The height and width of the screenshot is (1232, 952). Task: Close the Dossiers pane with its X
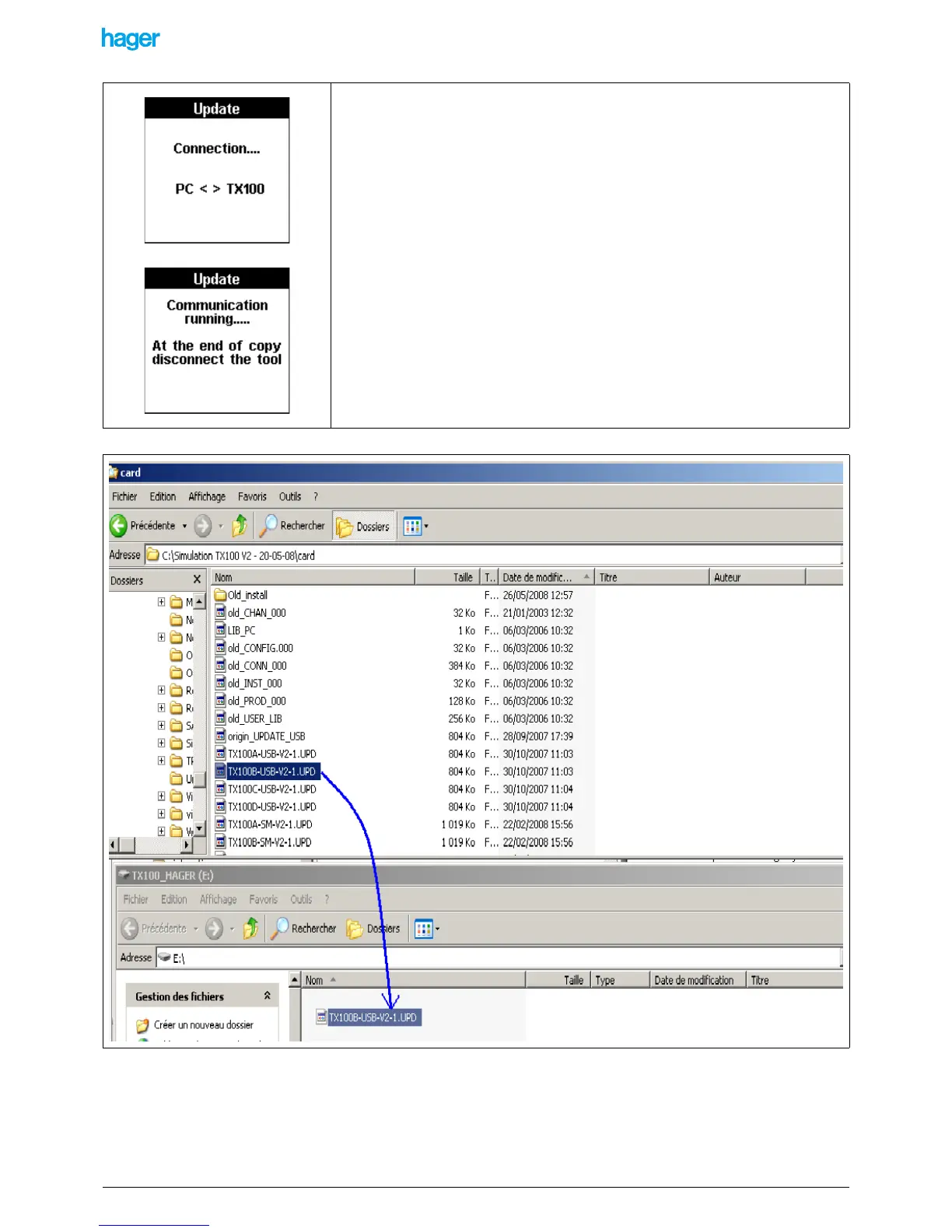197,579
